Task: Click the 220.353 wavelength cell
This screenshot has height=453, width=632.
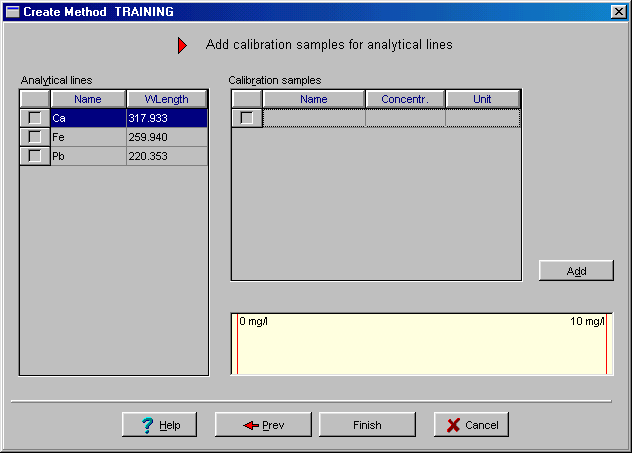Action: tap(167, 156)
